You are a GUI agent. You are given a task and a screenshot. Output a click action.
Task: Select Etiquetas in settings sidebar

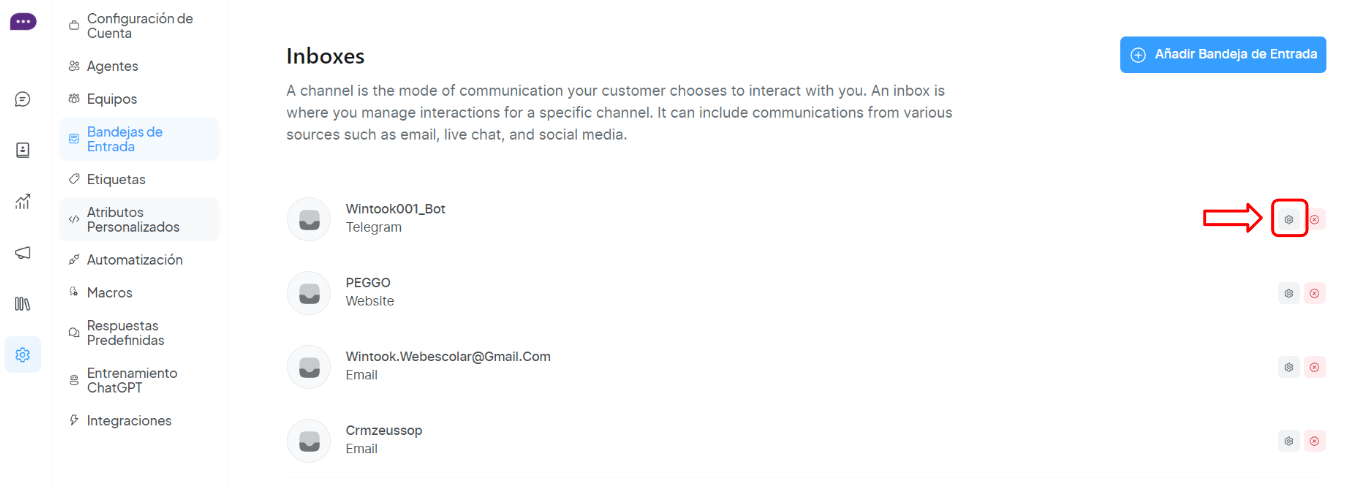pyautogui.click(x=116, y=180)
